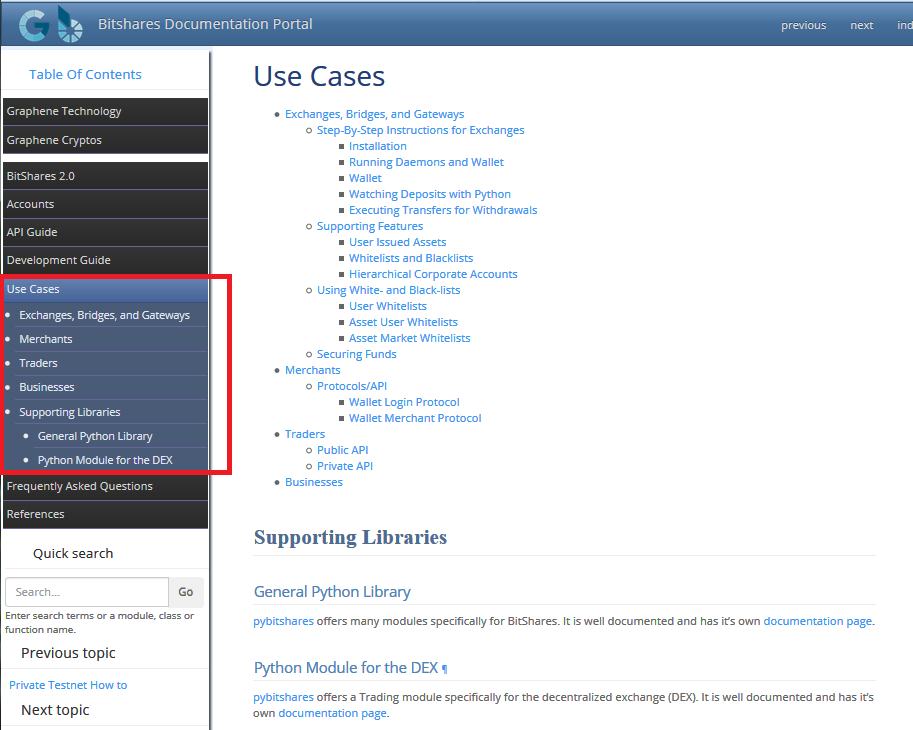
Task: Click the Go search button
Action: (186, 592)
